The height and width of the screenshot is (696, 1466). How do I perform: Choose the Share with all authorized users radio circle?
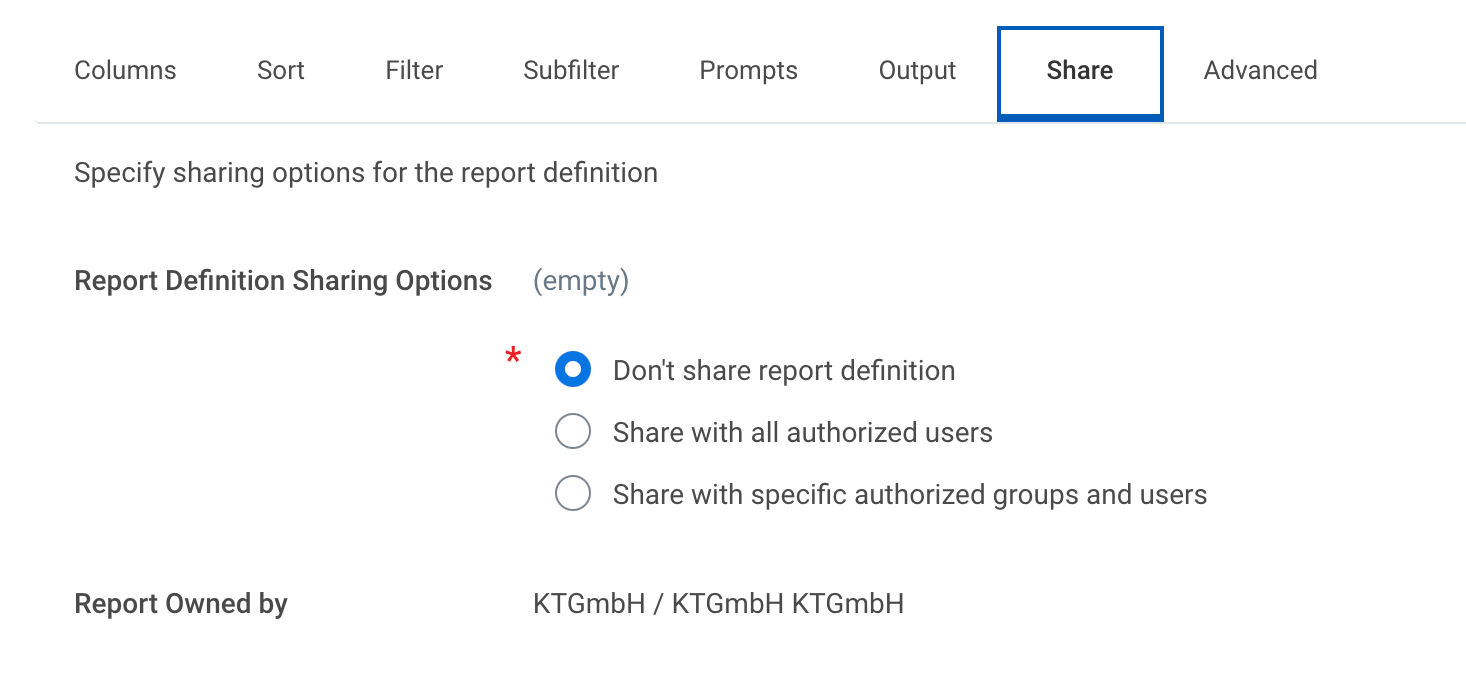(x=573, y=432)
